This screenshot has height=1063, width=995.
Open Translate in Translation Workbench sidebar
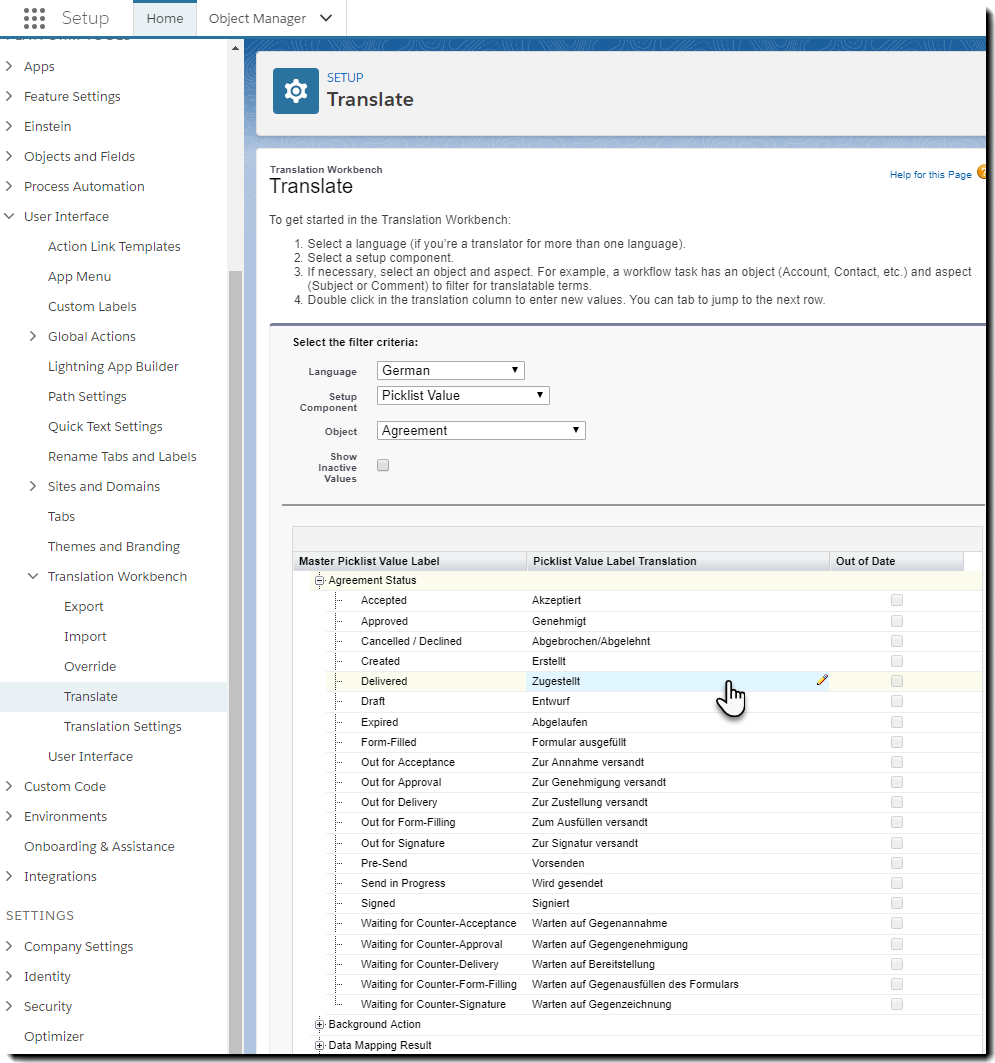(x=91, y=696)
